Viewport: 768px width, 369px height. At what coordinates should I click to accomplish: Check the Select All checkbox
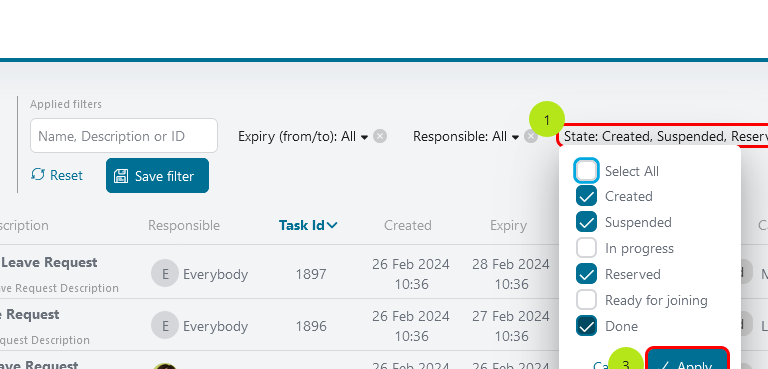pyautogui.click(x=586, y=171)
